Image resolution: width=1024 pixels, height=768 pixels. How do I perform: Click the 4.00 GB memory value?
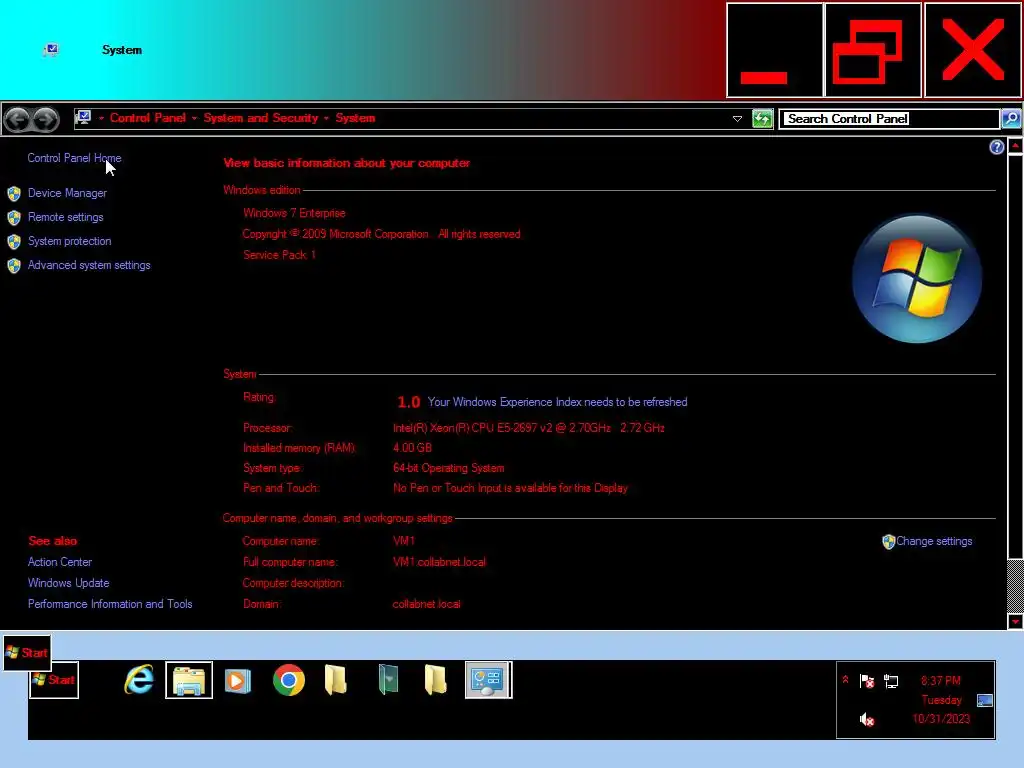click(x=412, y=448)
